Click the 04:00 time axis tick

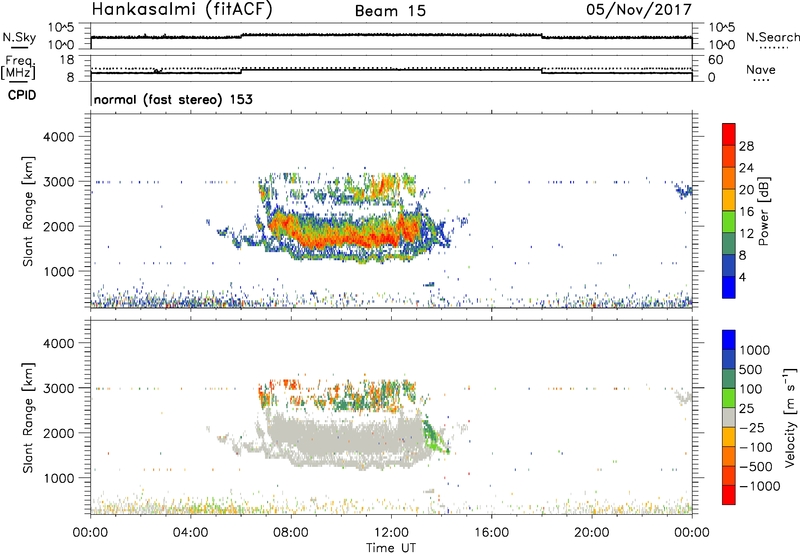pos(191,533)
